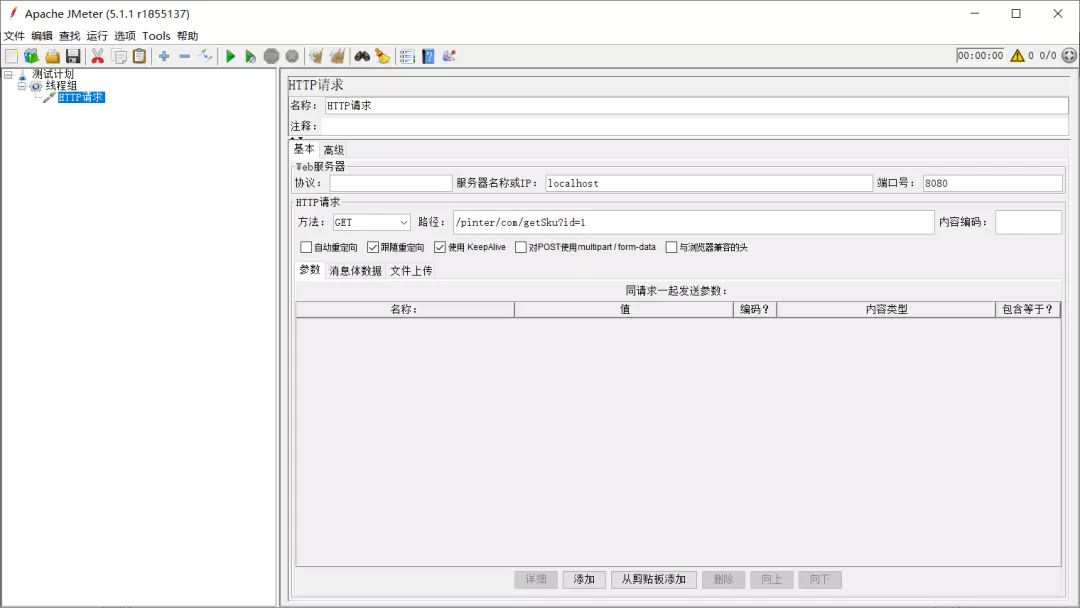Click the Open file folder icon
Screen dimensions: 1080x608
52,56
